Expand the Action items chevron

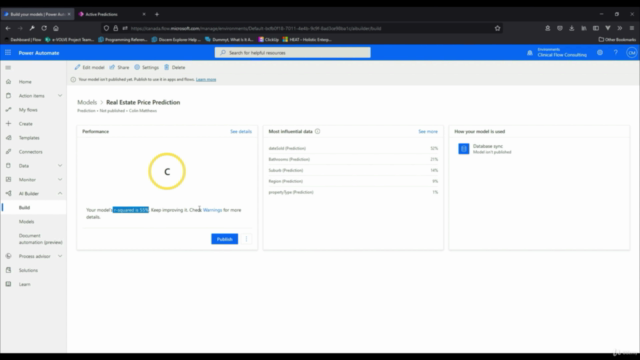coord(60,96)
